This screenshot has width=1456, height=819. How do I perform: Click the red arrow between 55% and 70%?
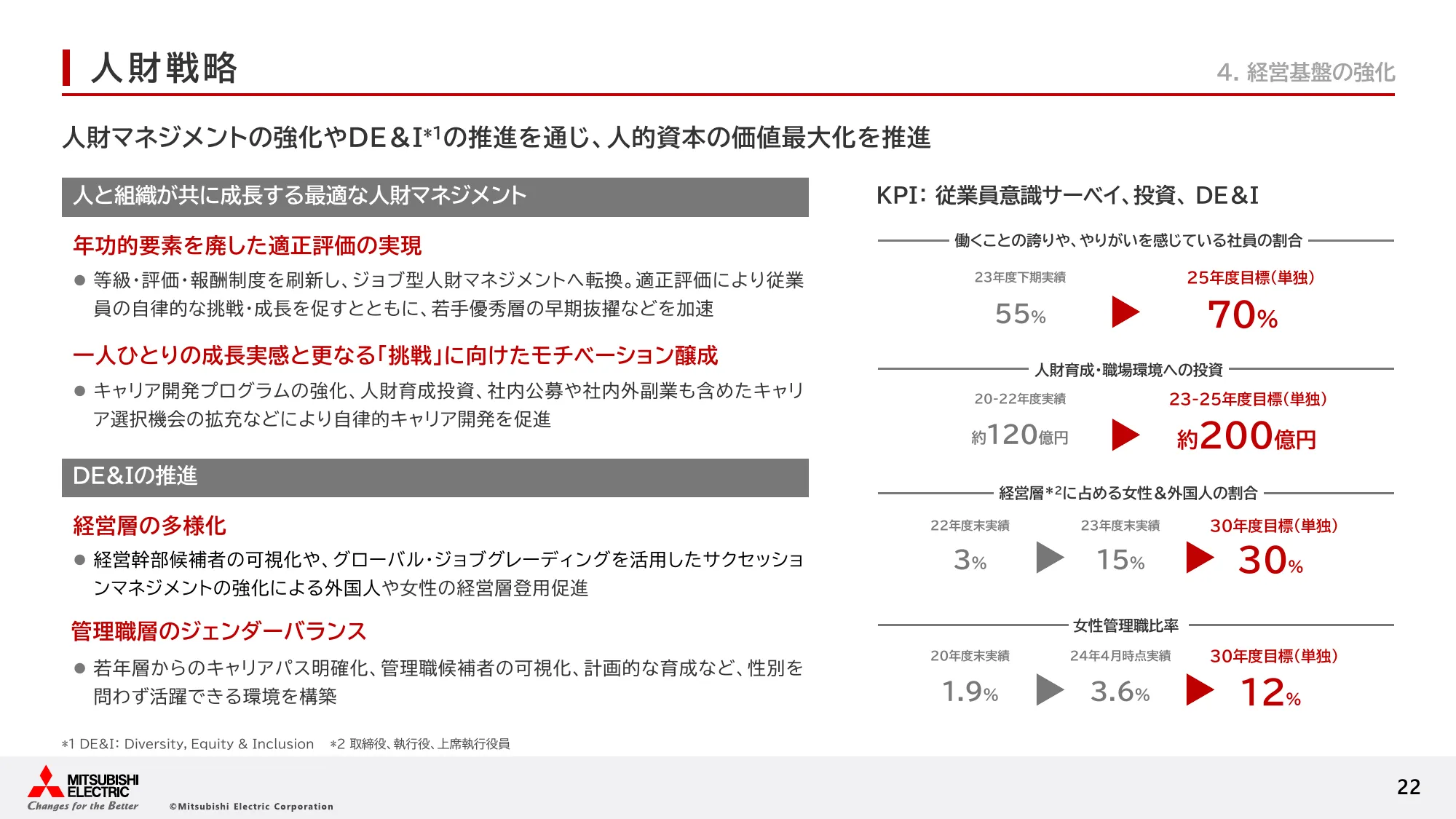(1125, 312)
